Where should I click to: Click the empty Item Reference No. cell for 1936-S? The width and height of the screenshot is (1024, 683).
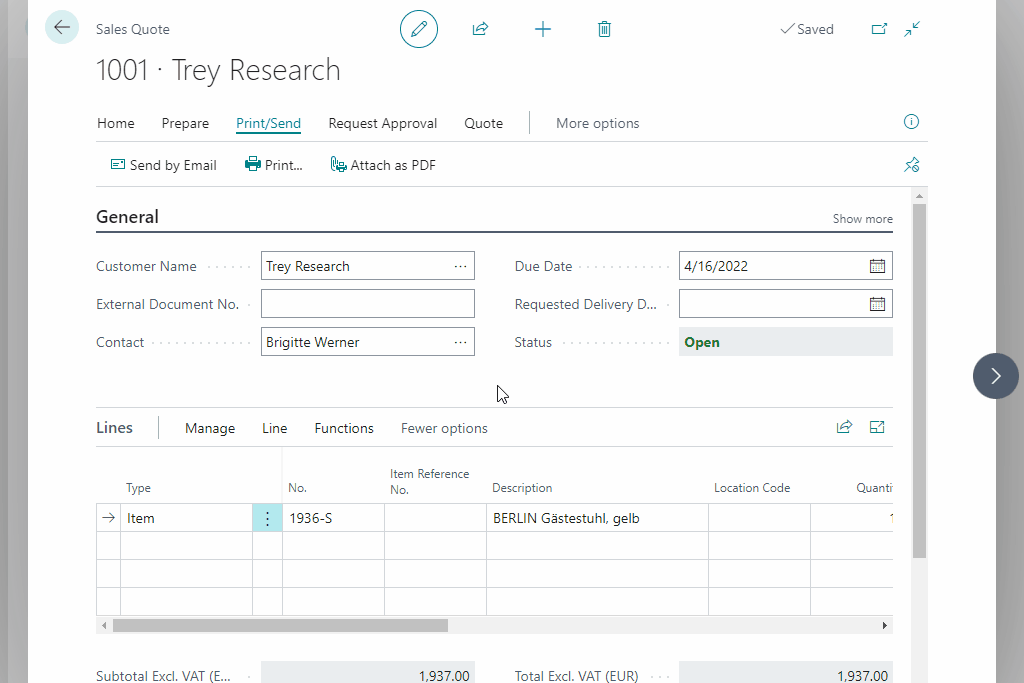(436, 518)
